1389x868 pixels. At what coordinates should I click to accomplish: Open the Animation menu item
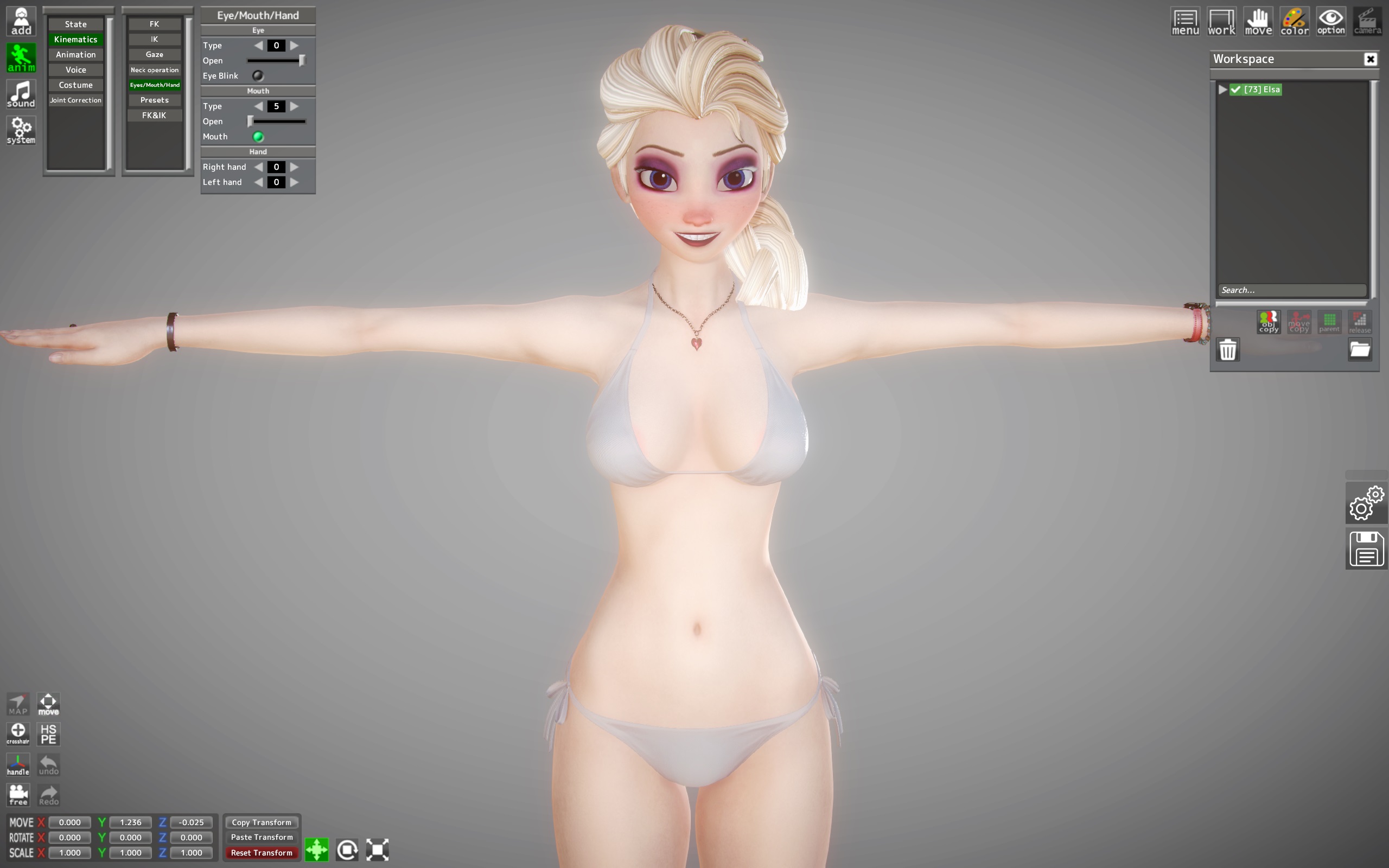click(76, 55)
